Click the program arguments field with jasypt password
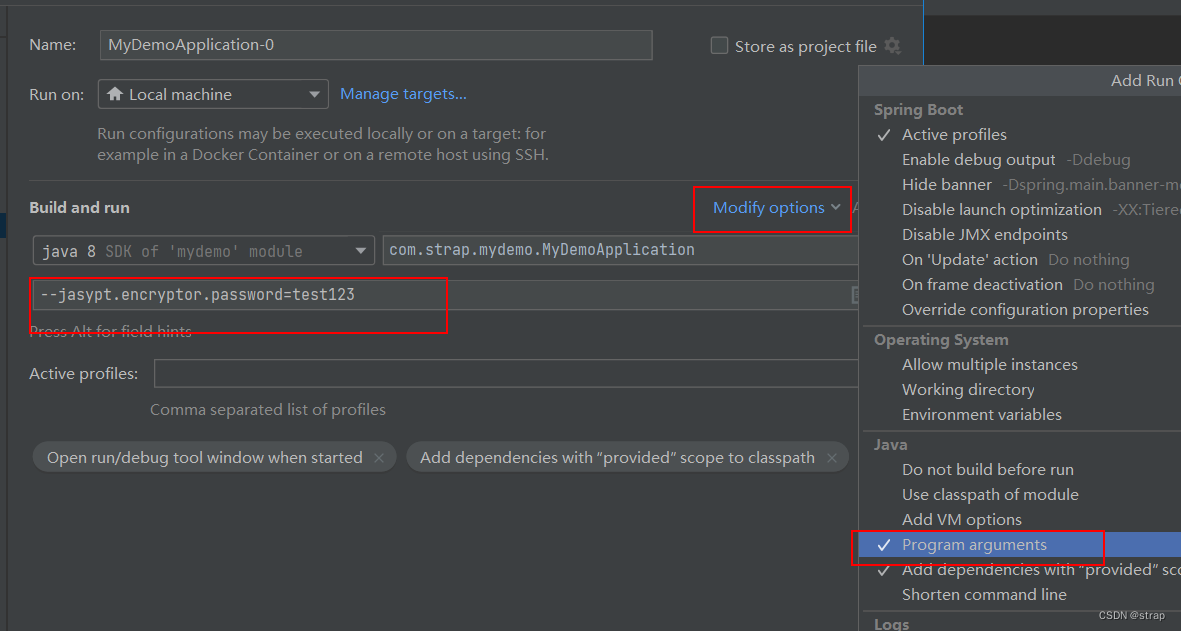 (444, 295)
